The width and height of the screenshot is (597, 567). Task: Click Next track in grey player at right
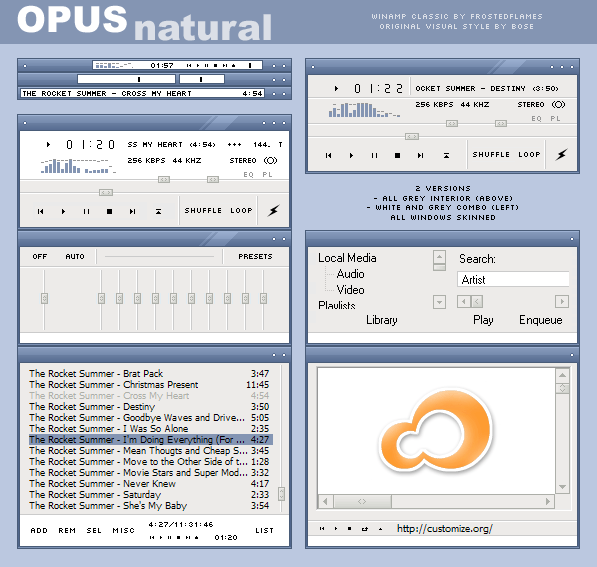[x=420, y=155]
